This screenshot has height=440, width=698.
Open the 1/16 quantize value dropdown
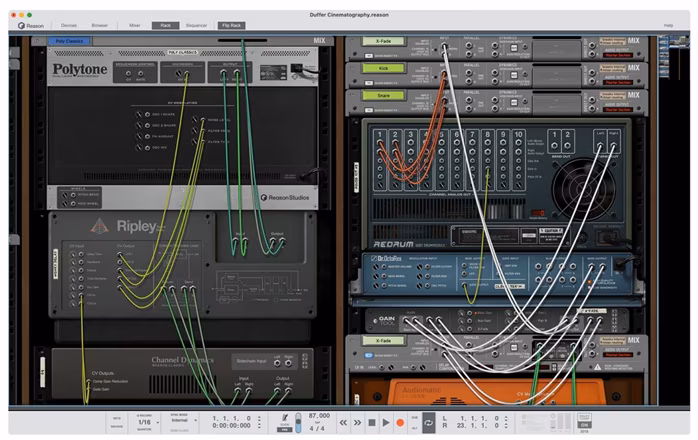pos(145,423)
